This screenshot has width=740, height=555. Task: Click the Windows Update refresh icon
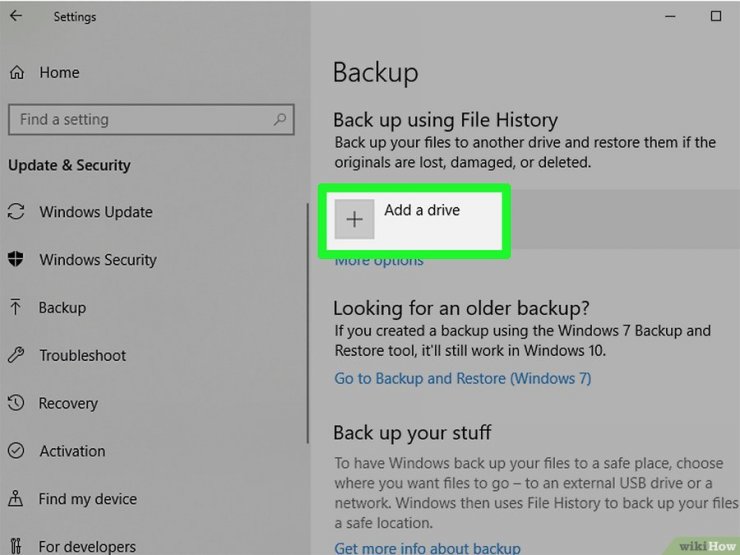[16, 211]
